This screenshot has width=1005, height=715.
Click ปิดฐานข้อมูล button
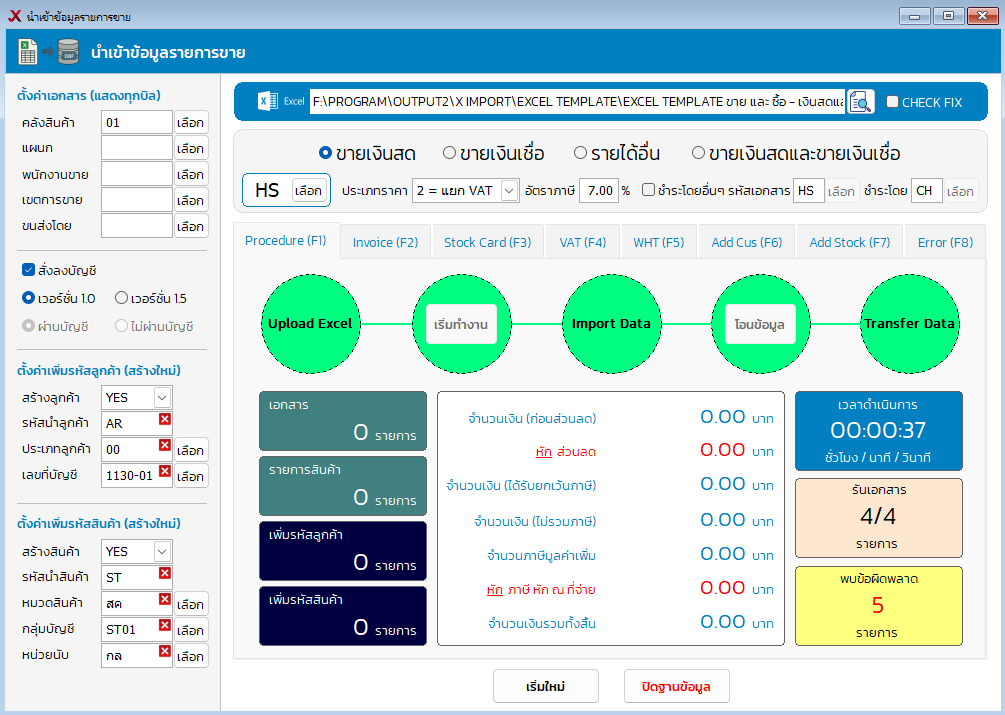676,686
